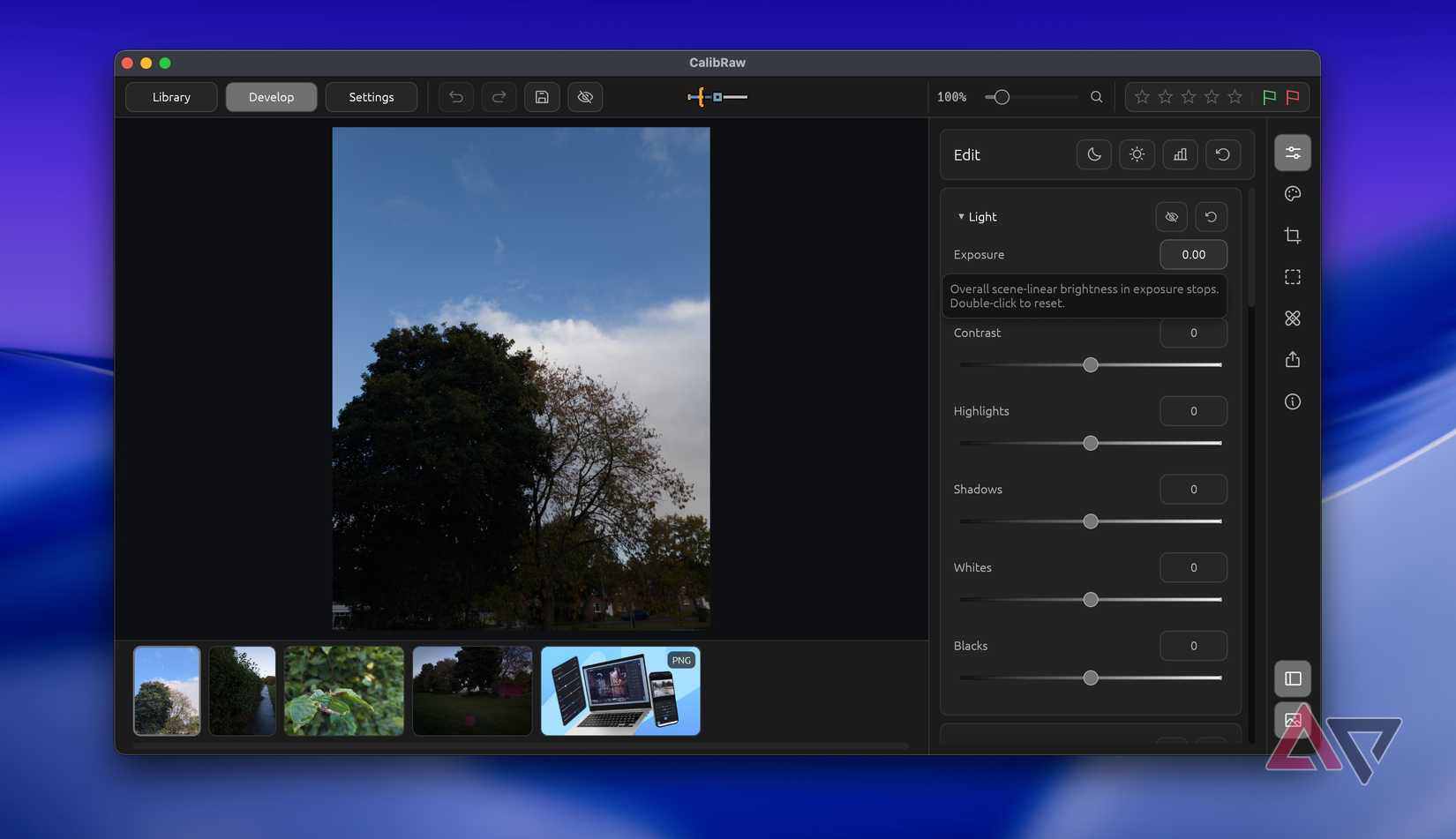Switch to the Develop tab
The width and height of the screenshot is (1456, 839).
(271, 97)
